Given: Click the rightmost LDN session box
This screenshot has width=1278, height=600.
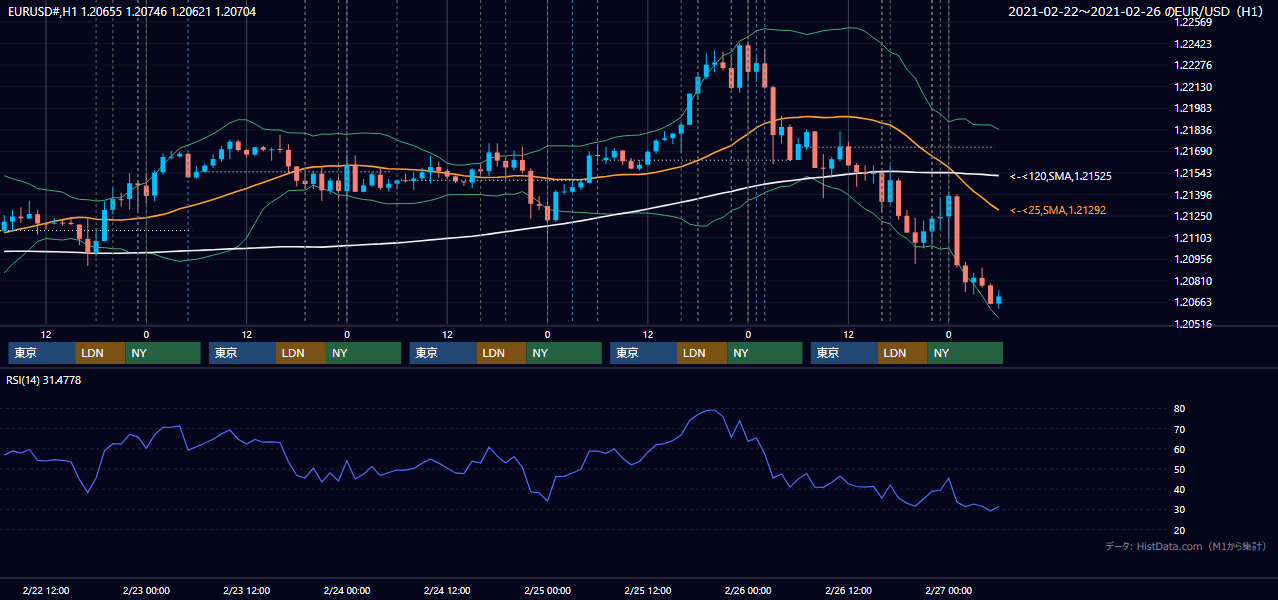Looking at the screenshot, I should 903,353.
